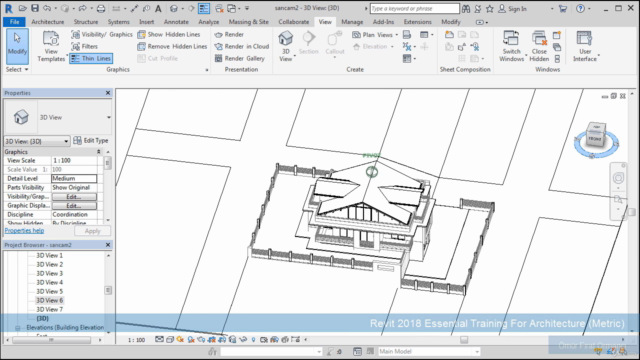
Task: Click view scale 1 : 100 in view control bar
Action: (136, 340)
